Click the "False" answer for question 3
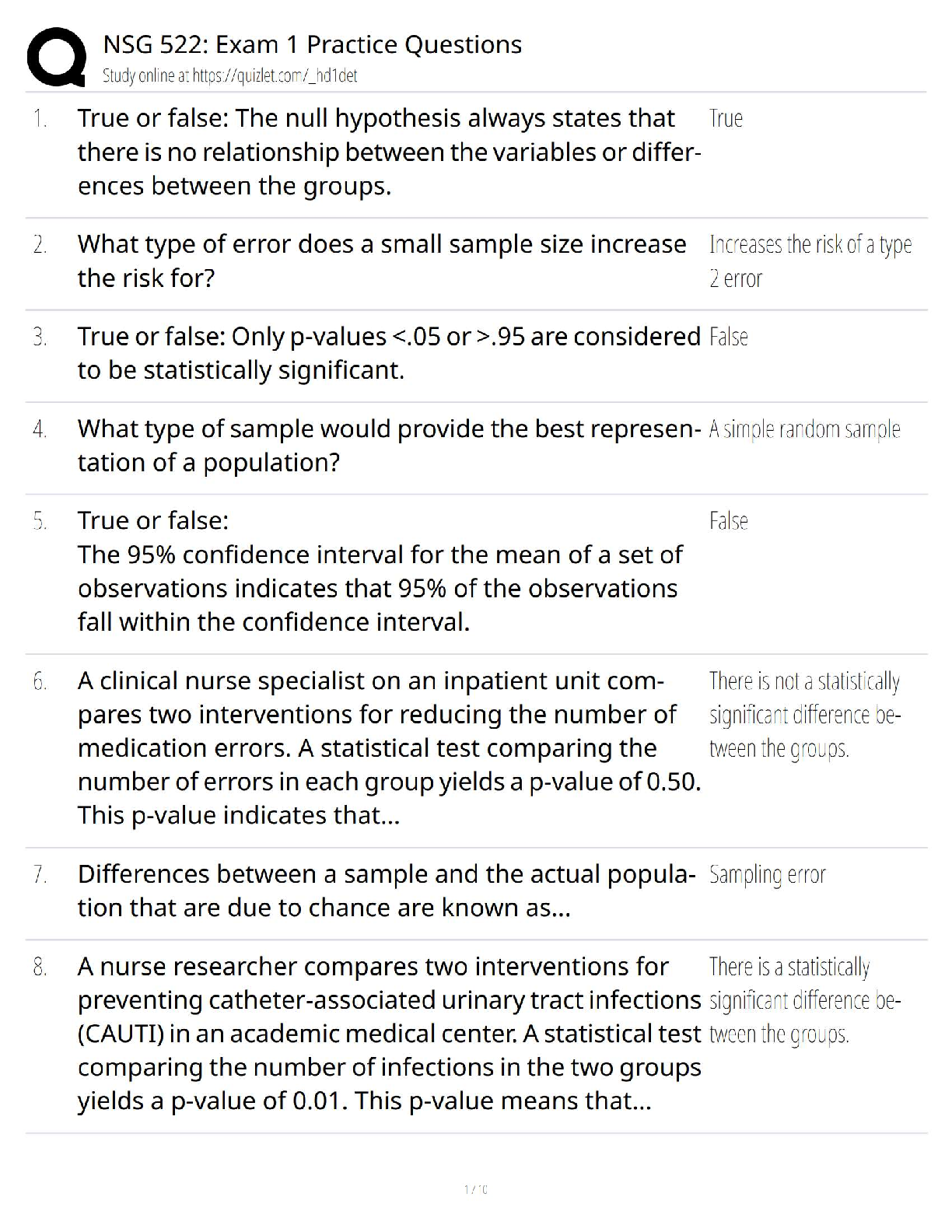Screen dimensions: 952x1232 point(728,338)
